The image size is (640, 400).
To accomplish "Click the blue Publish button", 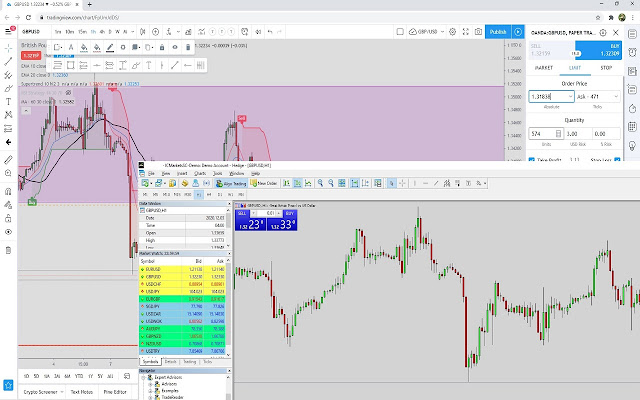I will [498, 32].
